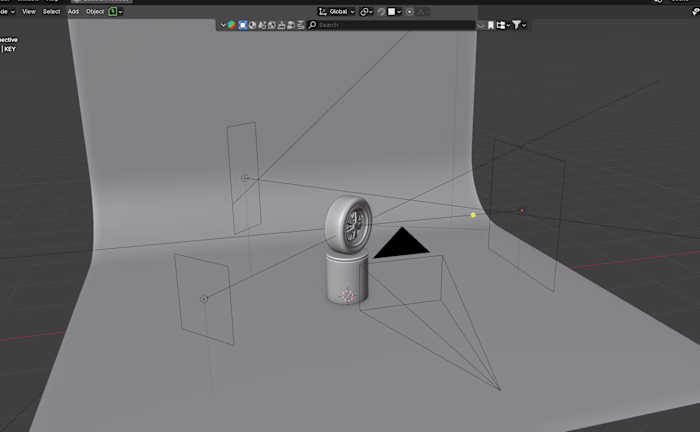Toggle the globe filter icon
The width and height of the screenshot is (700, 432).
271,25
